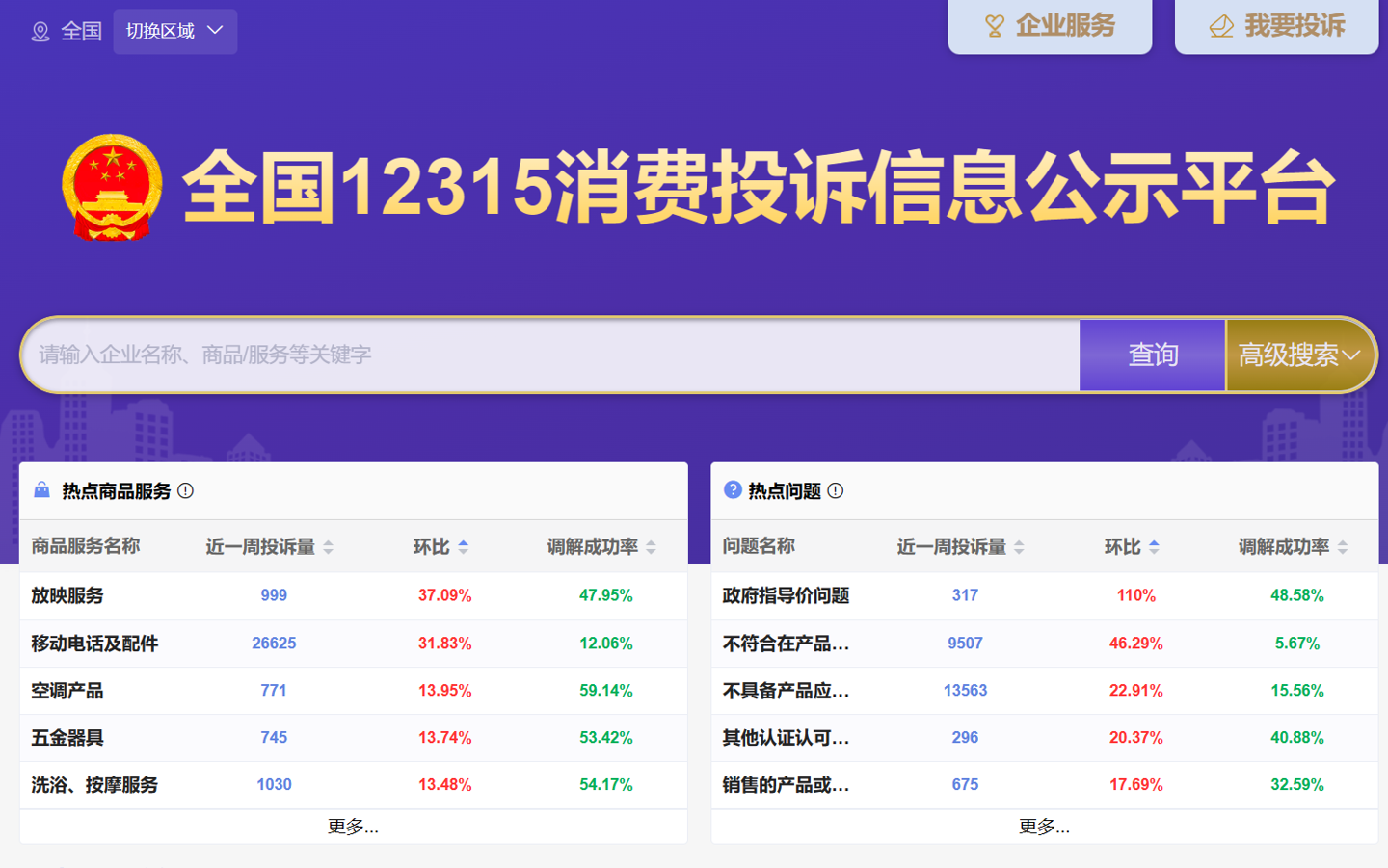The image size is (1388, 868).
Task: Open the info tooltip icon next to 热点商品服务
Action: (188, 490)
